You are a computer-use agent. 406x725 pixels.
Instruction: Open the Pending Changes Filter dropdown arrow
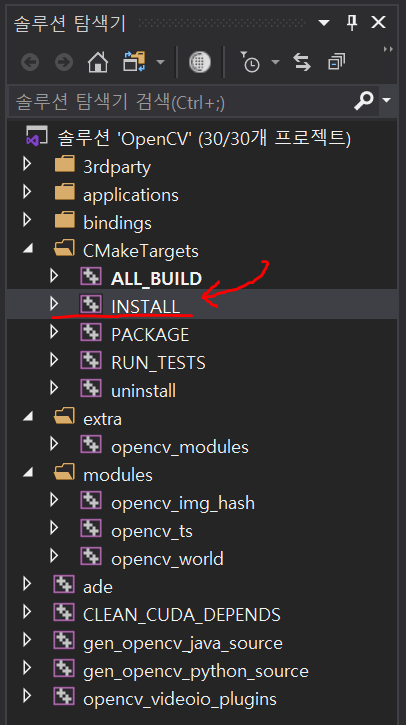click(x=276, y=62)
